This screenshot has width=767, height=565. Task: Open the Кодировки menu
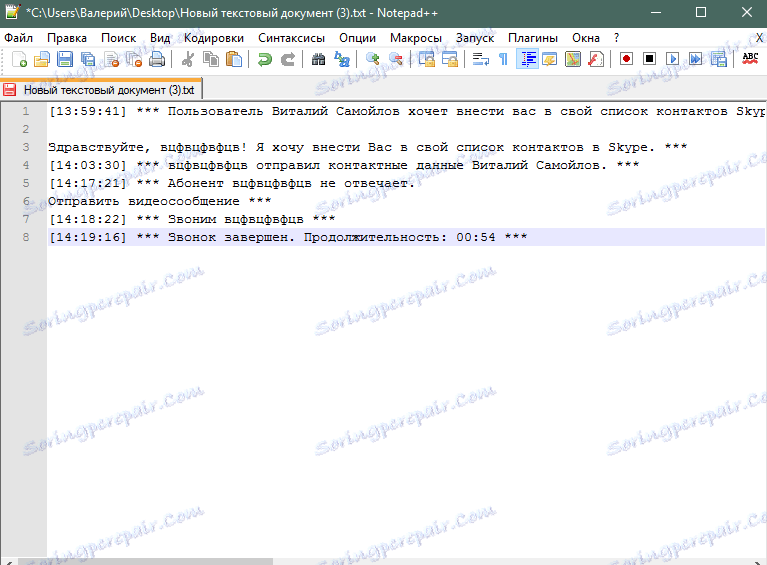(214, 38)
